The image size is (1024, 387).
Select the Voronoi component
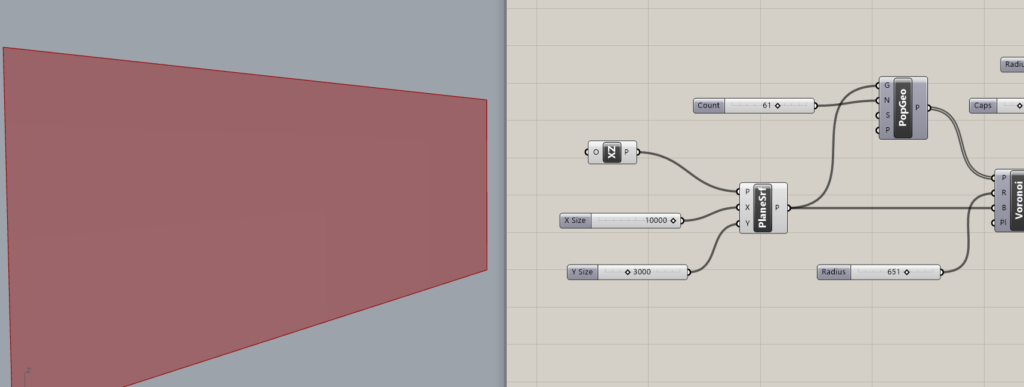pos(1016,201)
